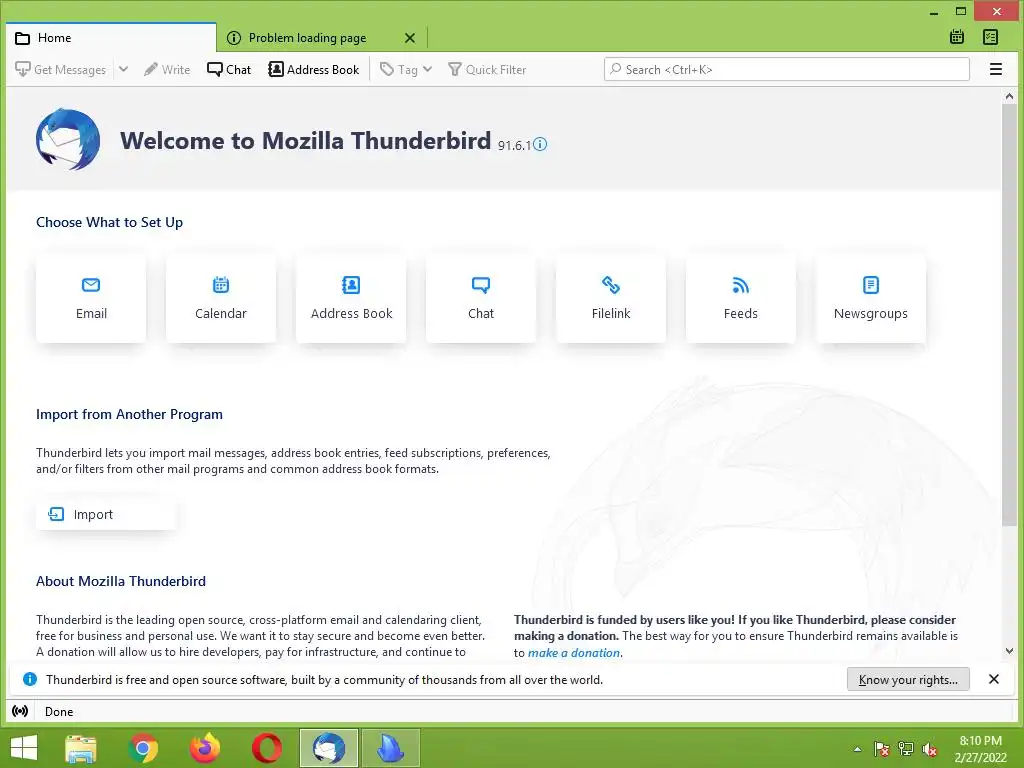Launch Opera from the taskbar
The height and width of the screenshot is (768, 1024).
pyautogui.click(x=267, y=748)
